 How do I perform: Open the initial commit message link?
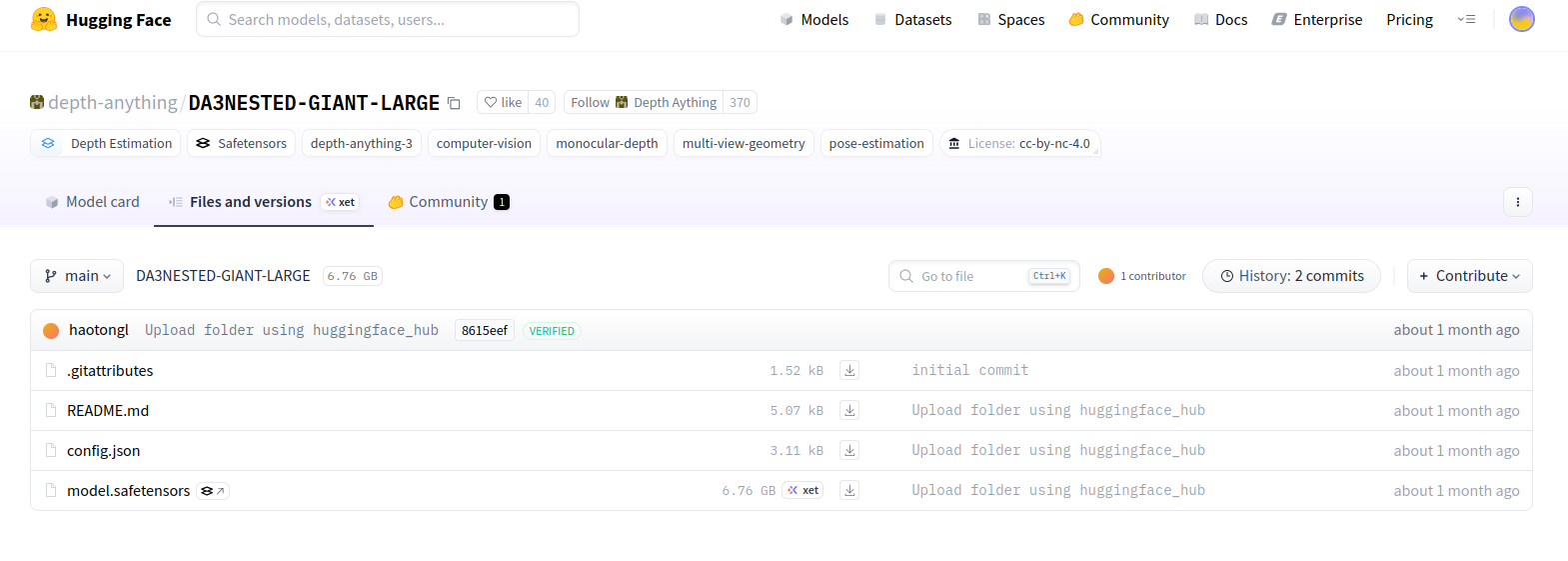(x=970, y=370)
